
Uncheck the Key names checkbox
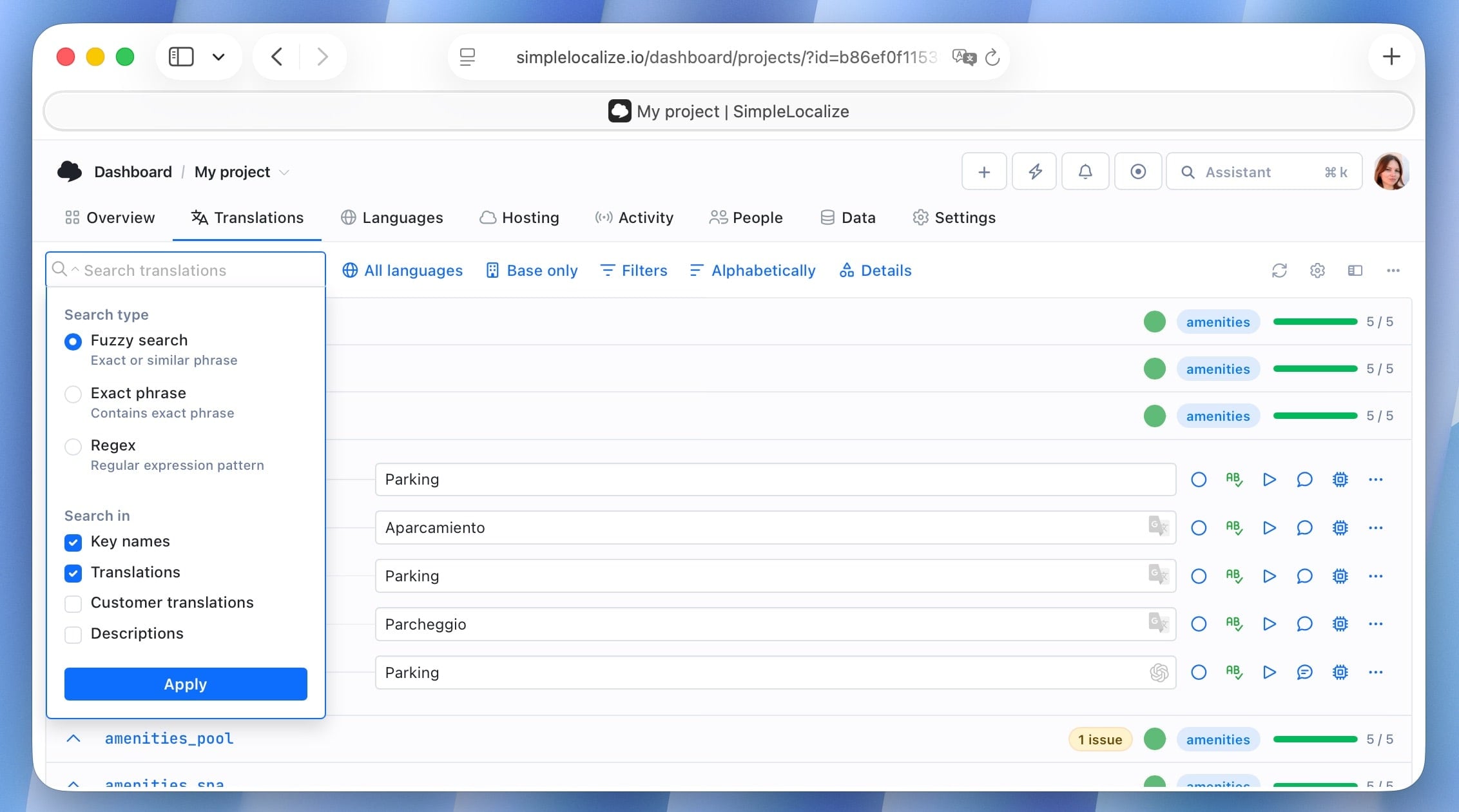coord(73,543)
